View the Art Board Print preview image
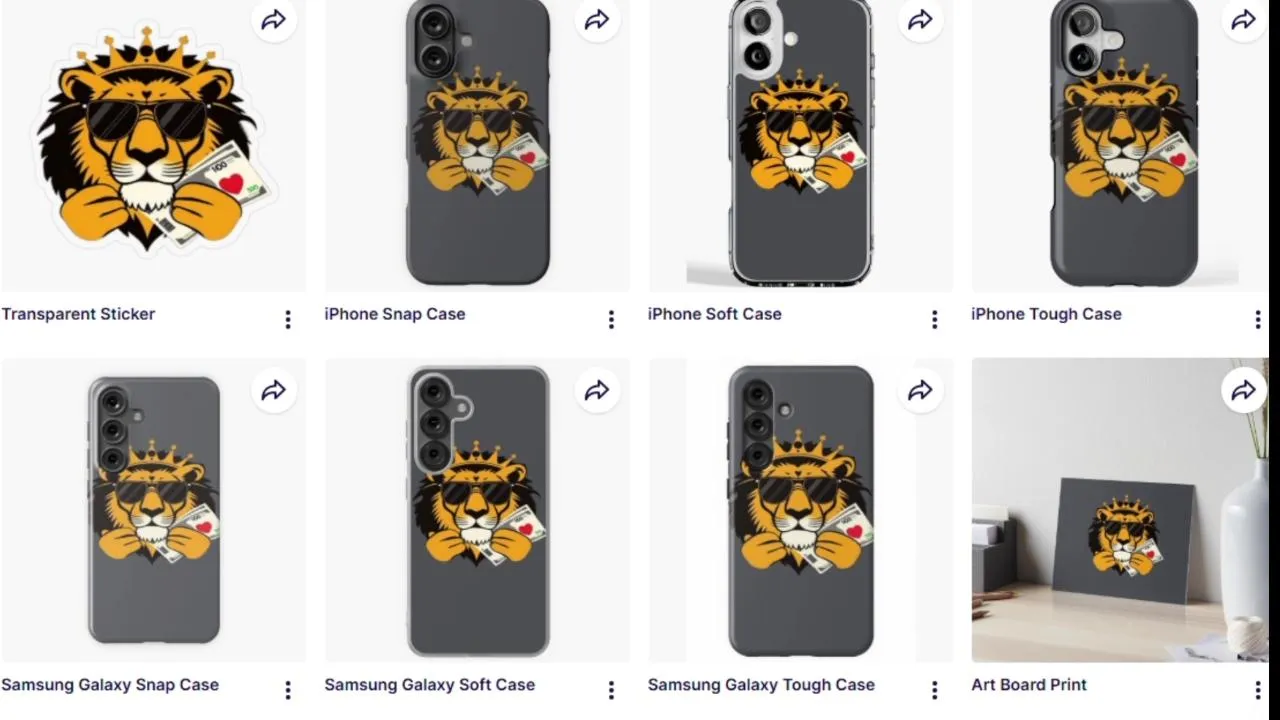 click(1120, 510)
